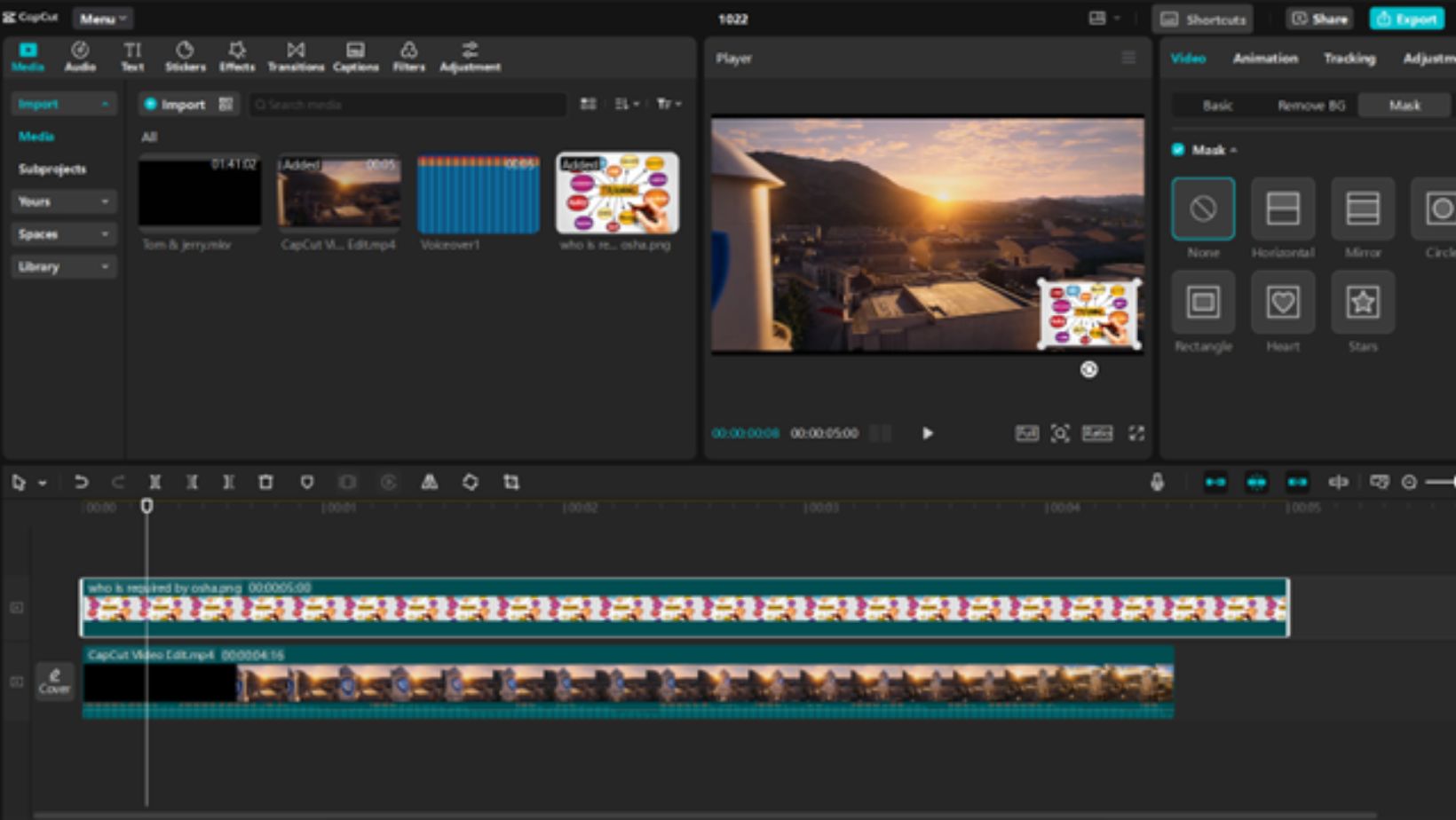Open the Filters tab
Viewport: 1456px width, 820px height.
click(409, 57)
